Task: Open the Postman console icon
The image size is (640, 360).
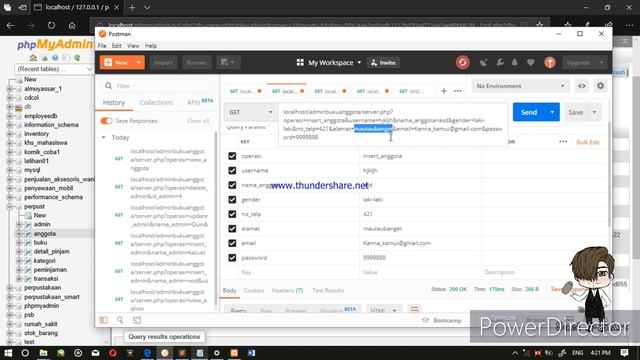Action: [137, 320]
